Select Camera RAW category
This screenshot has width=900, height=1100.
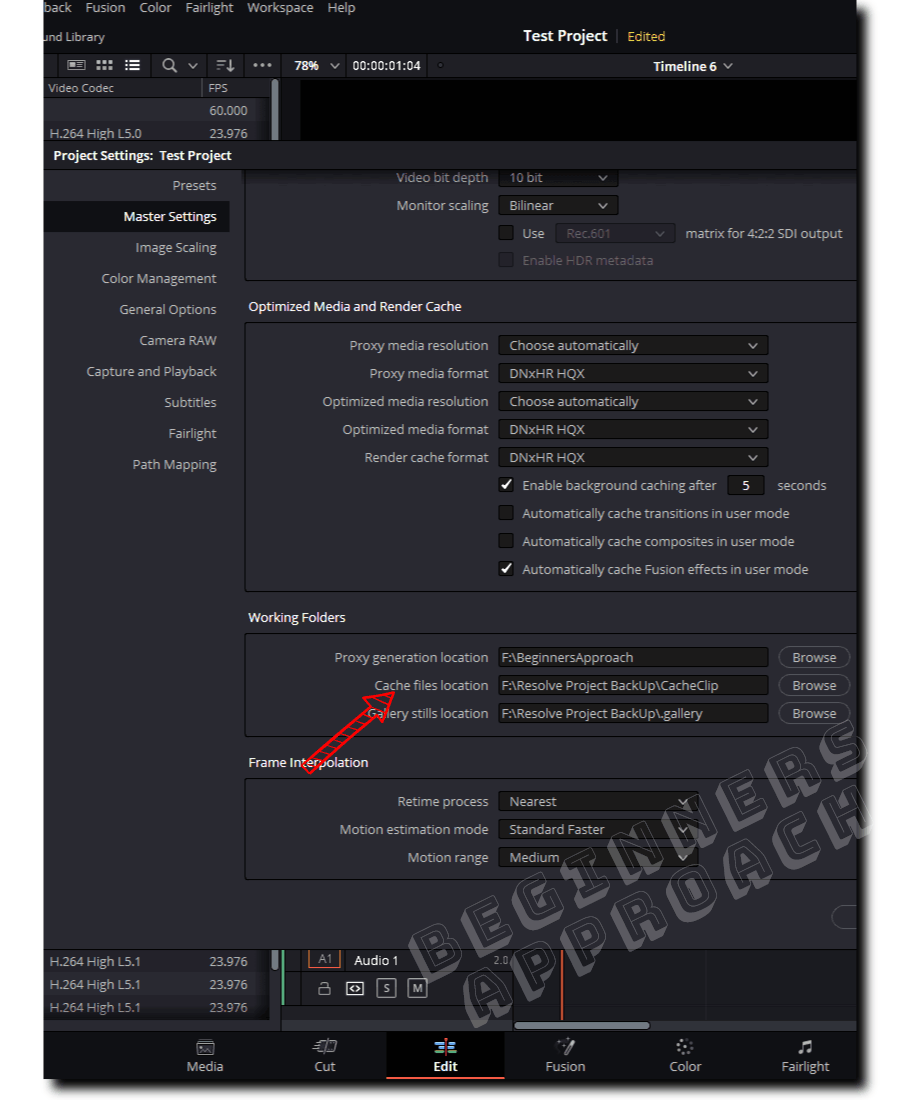tap(177, 340)
